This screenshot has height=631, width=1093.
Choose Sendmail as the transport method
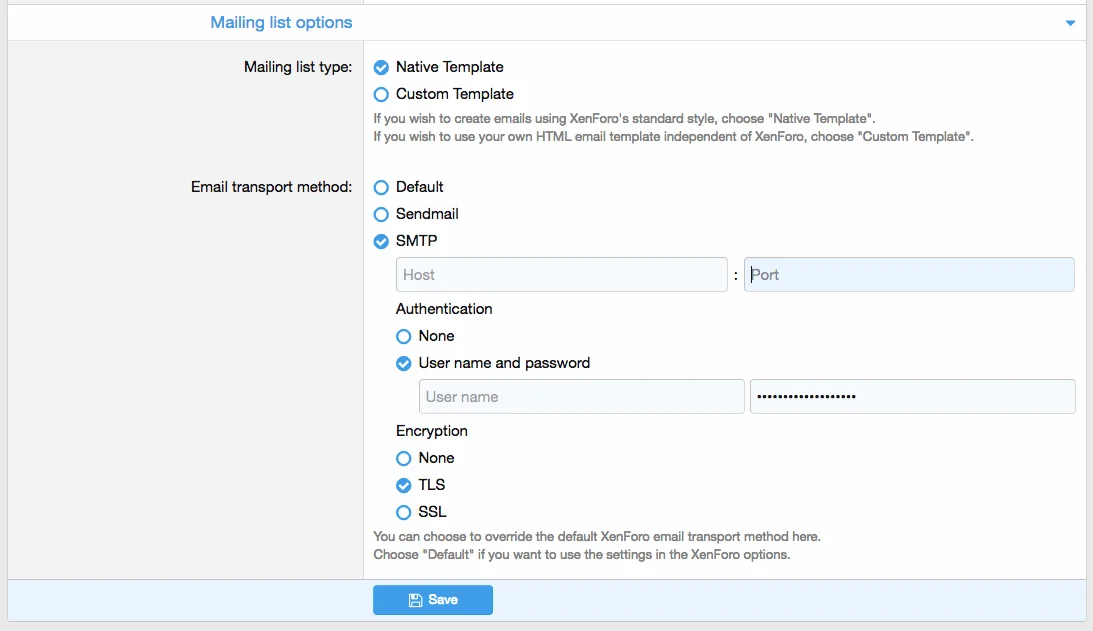pyautogui.click(x=381, y=215)
